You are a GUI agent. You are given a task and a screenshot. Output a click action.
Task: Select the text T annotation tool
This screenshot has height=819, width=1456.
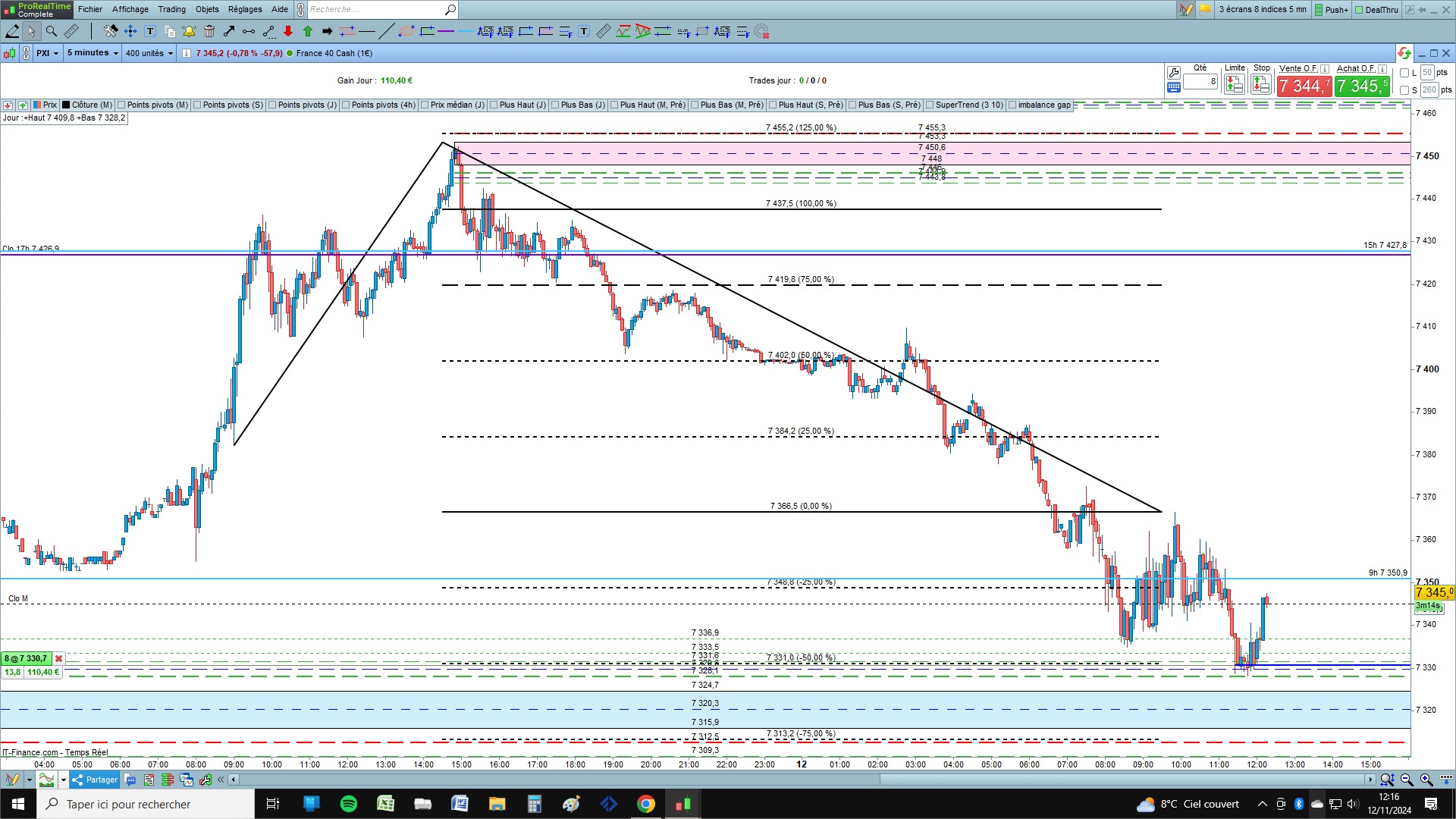(150, 31)
